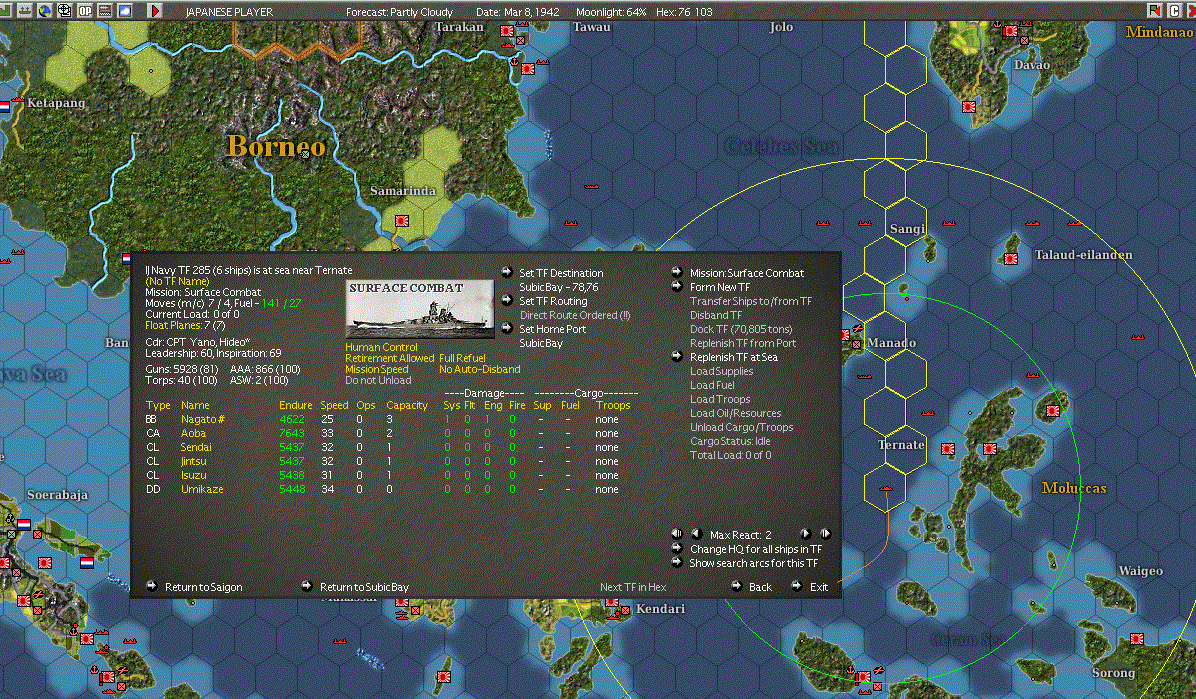
Task: Open destroyer Umikaze details
Action: point(202,489)
